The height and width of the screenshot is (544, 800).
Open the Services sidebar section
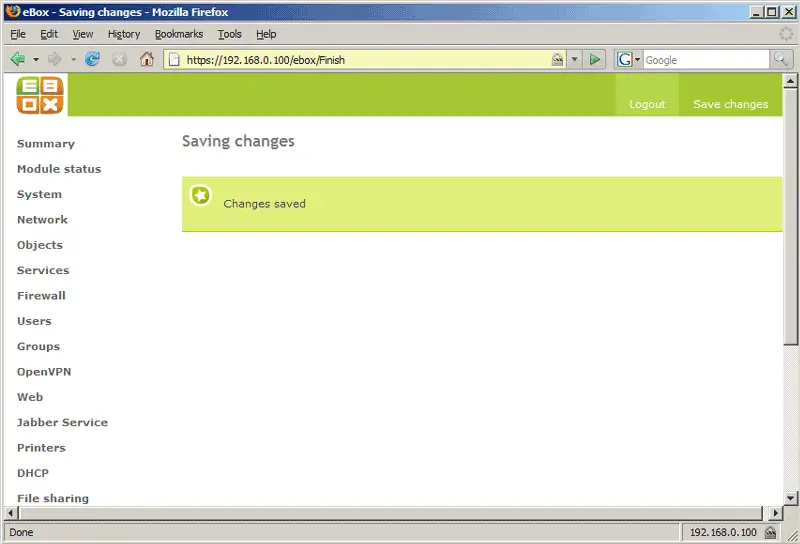[43, 270]
